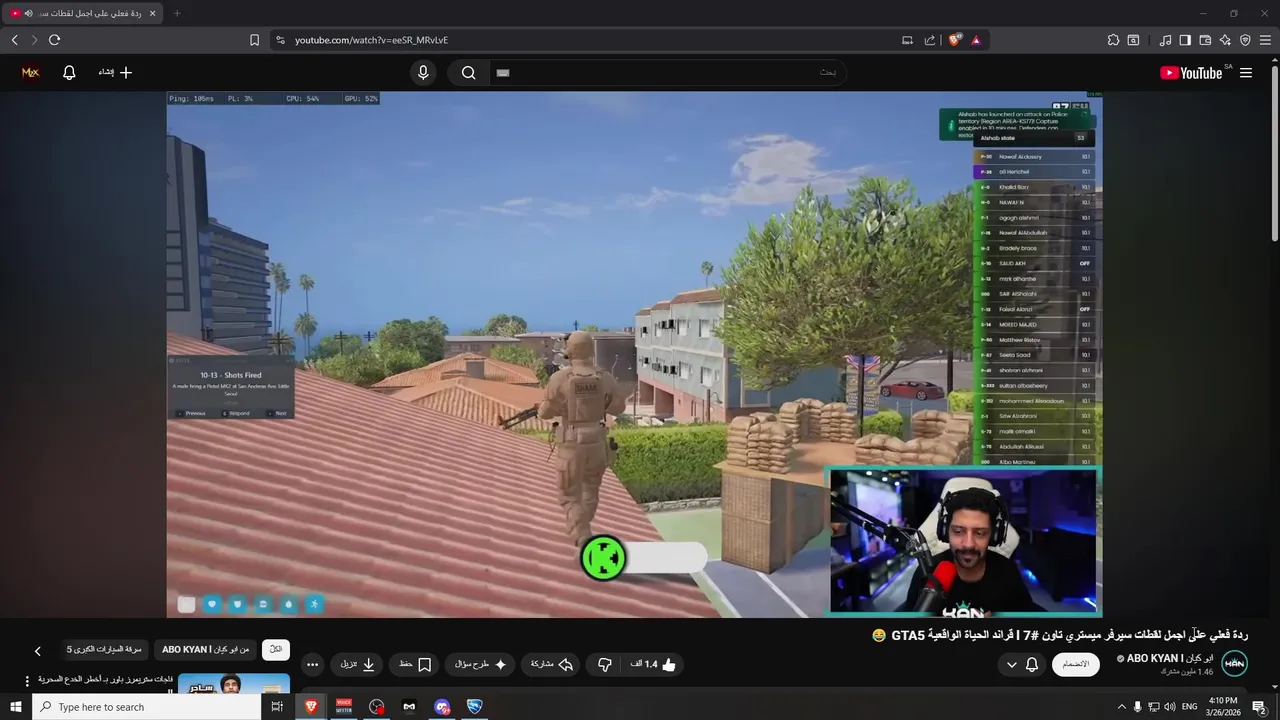Open more actions three-dot menu
Image resolution: width=1280 pixels, height=720 pixels.
[x=313, y=664]
